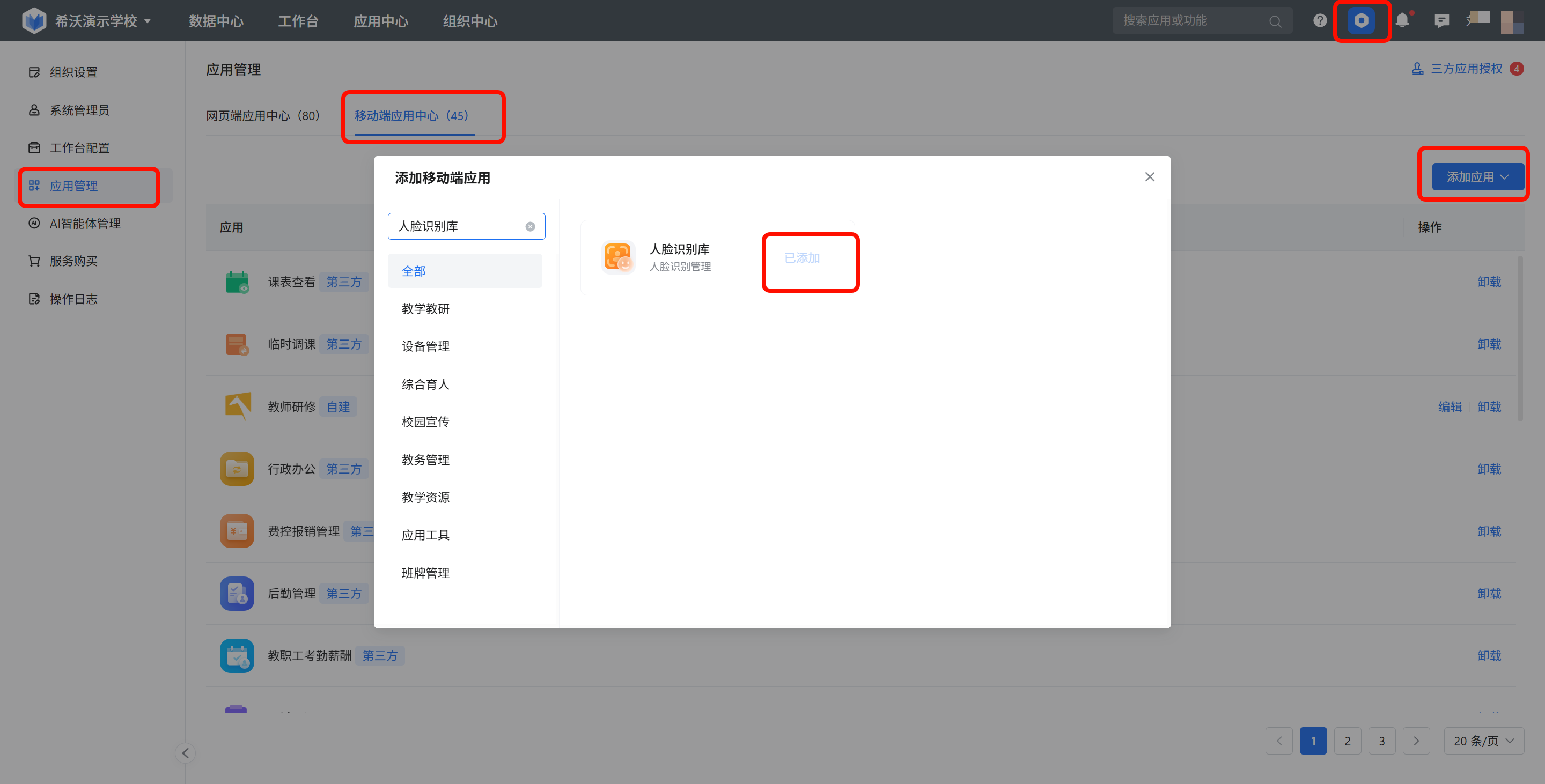
Task: Select the 班牌管理 category
Action: point(425,573)
